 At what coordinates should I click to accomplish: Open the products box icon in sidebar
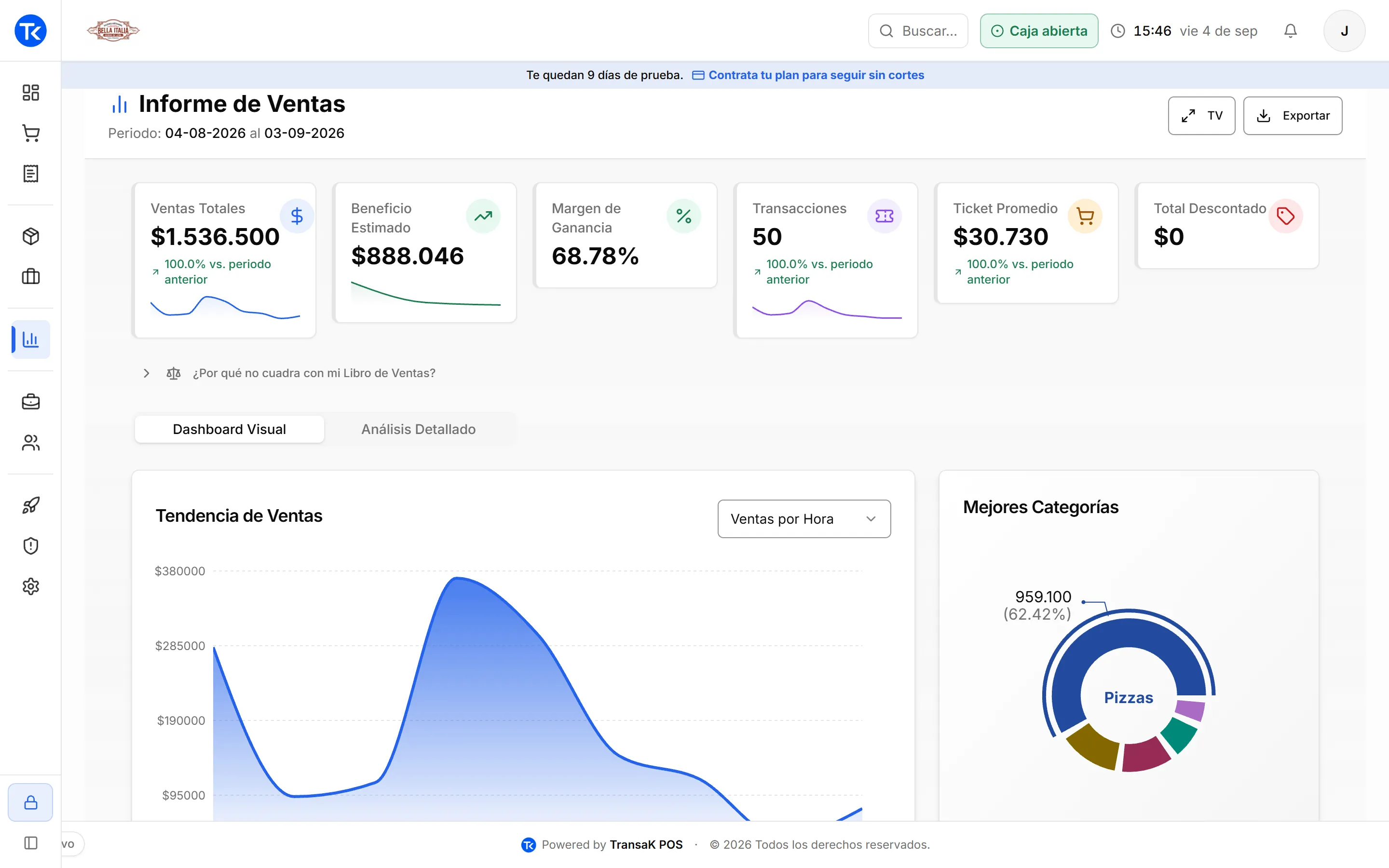coord(30,236)
